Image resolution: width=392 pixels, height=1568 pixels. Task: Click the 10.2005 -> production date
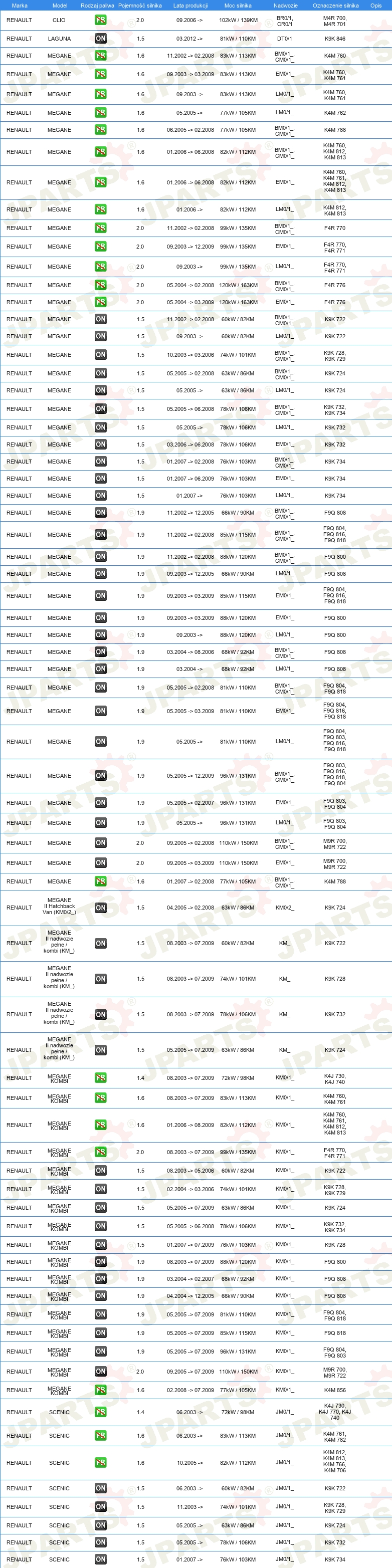(189, 1463)
